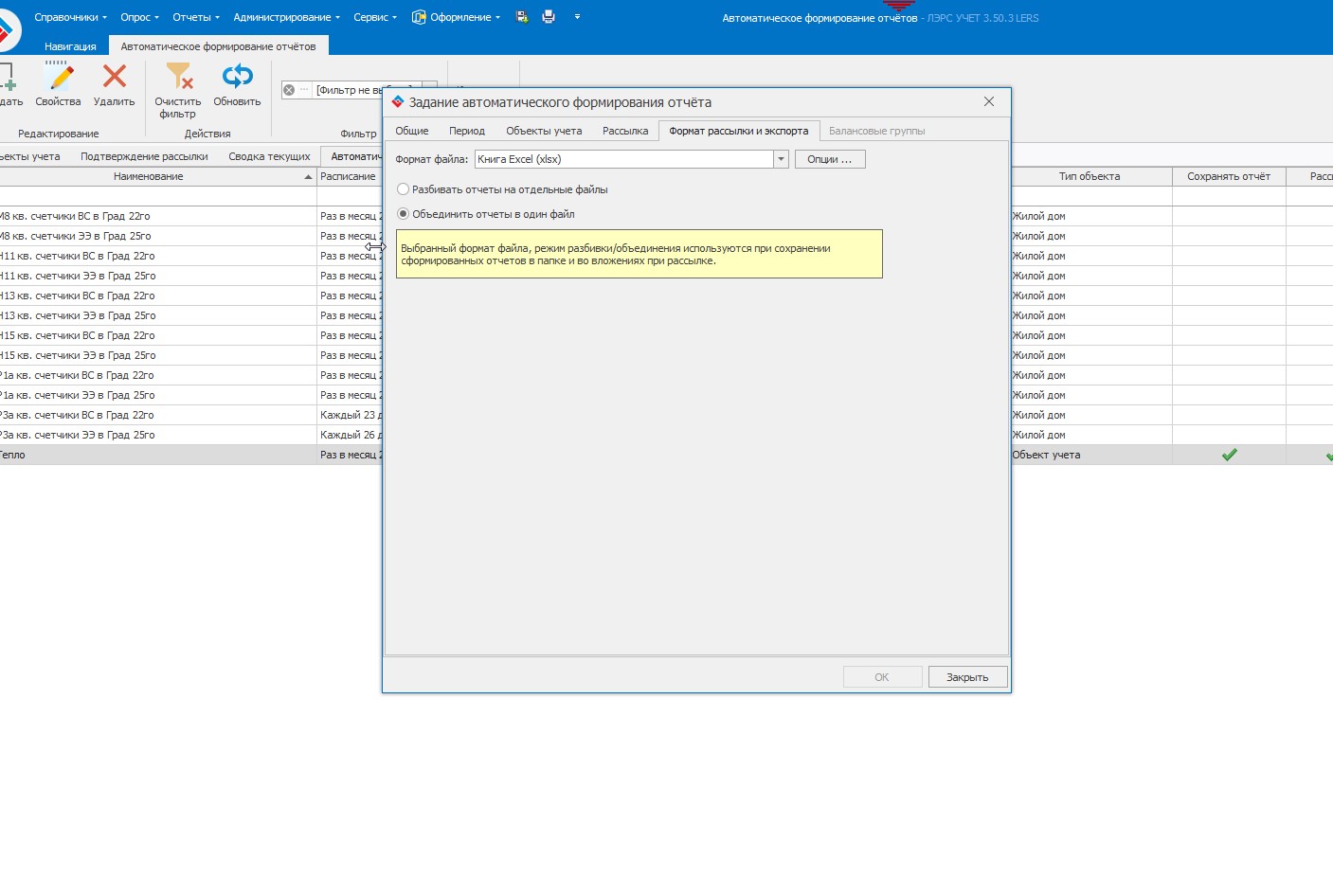Click the printer icon in the top toolbar
The width and height of the screenshot is (1333, 896).
[549, 17]
